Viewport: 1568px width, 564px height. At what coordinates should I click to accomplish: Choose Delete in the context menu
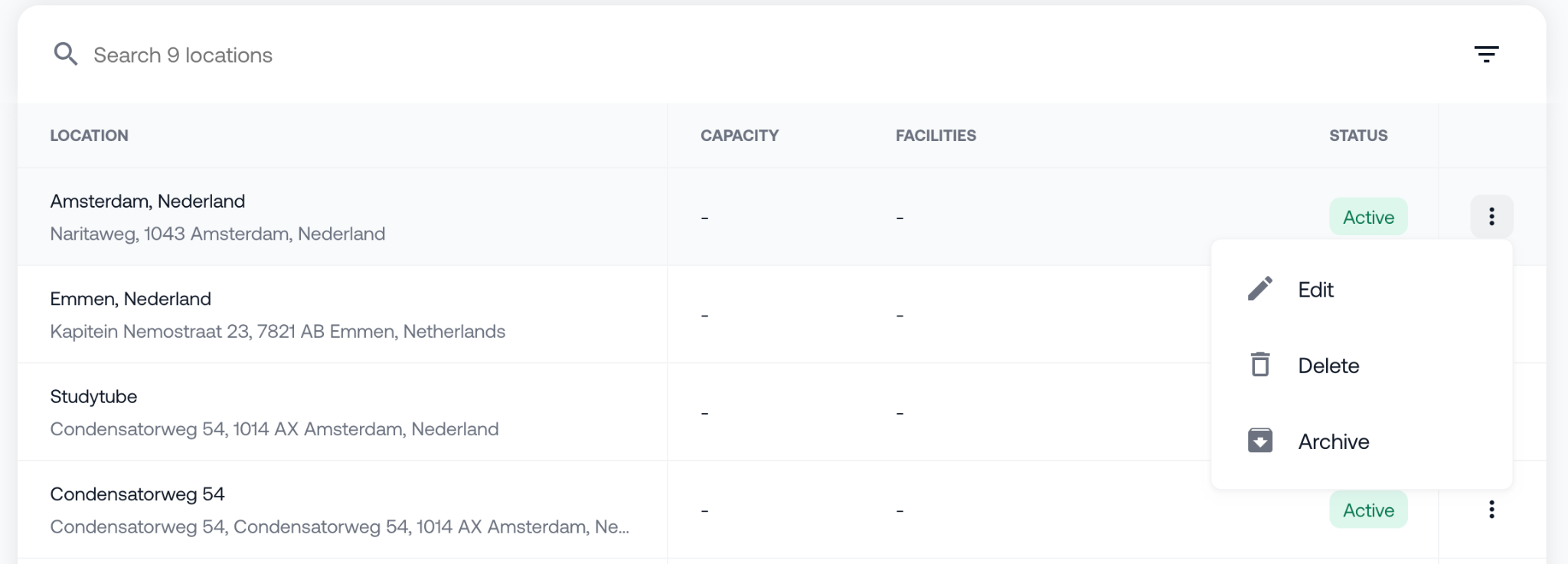[1328, 366]
